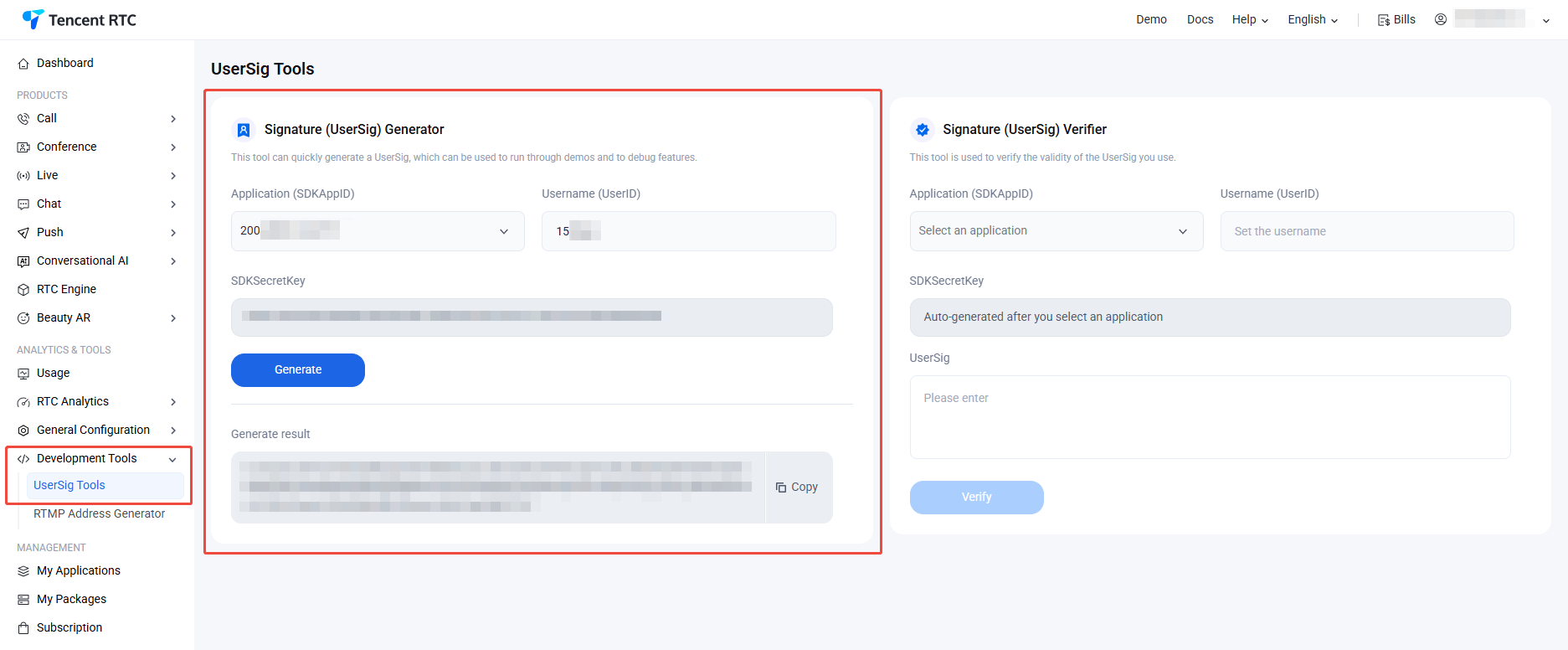Click the Verify button
1568x650 pixels.
976,498
